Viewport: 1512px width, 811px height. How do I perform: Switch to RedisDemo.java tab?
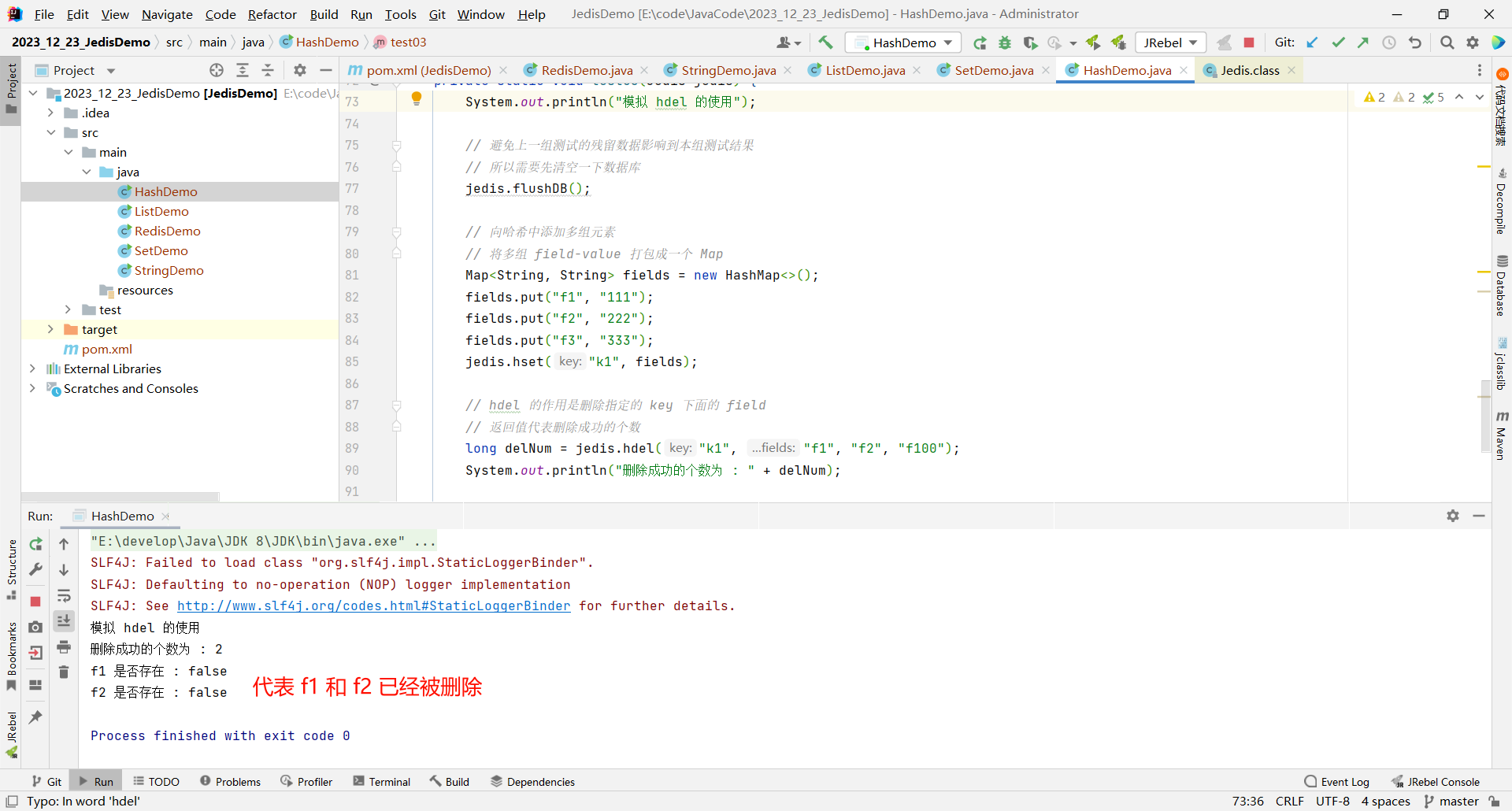[x=586, y=70]
